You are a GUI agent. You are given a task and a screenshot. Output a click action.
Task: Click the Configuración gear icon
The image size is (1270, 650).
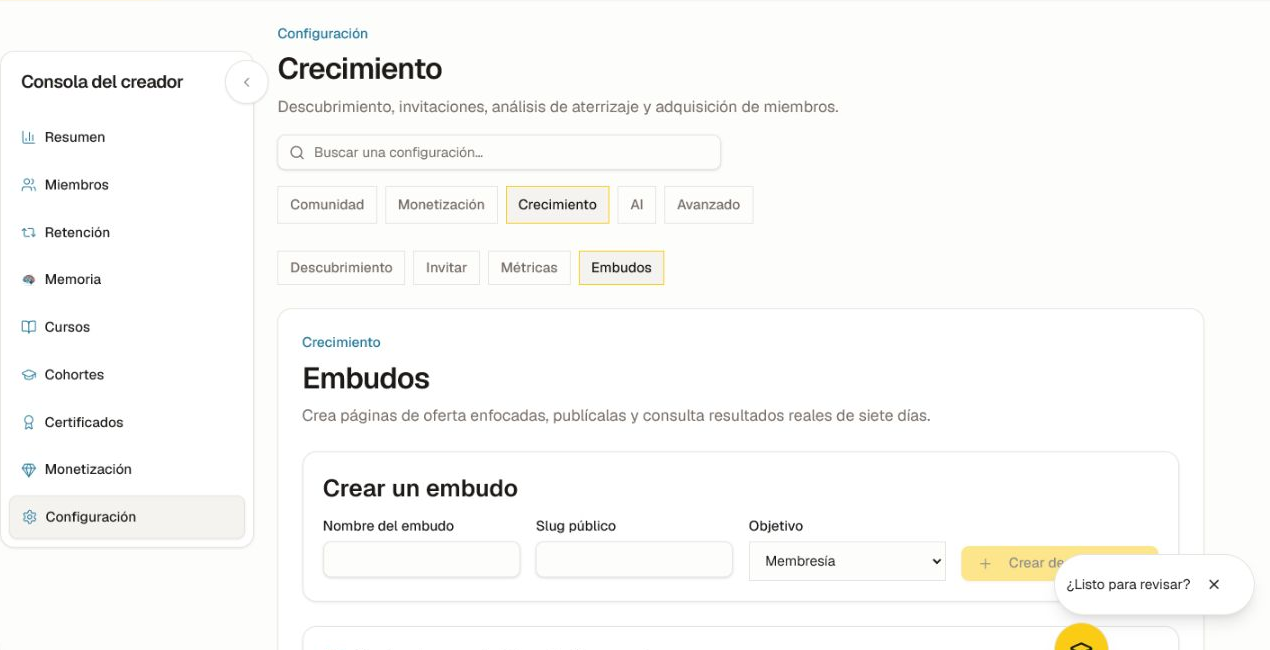click(x=29, y=517)
